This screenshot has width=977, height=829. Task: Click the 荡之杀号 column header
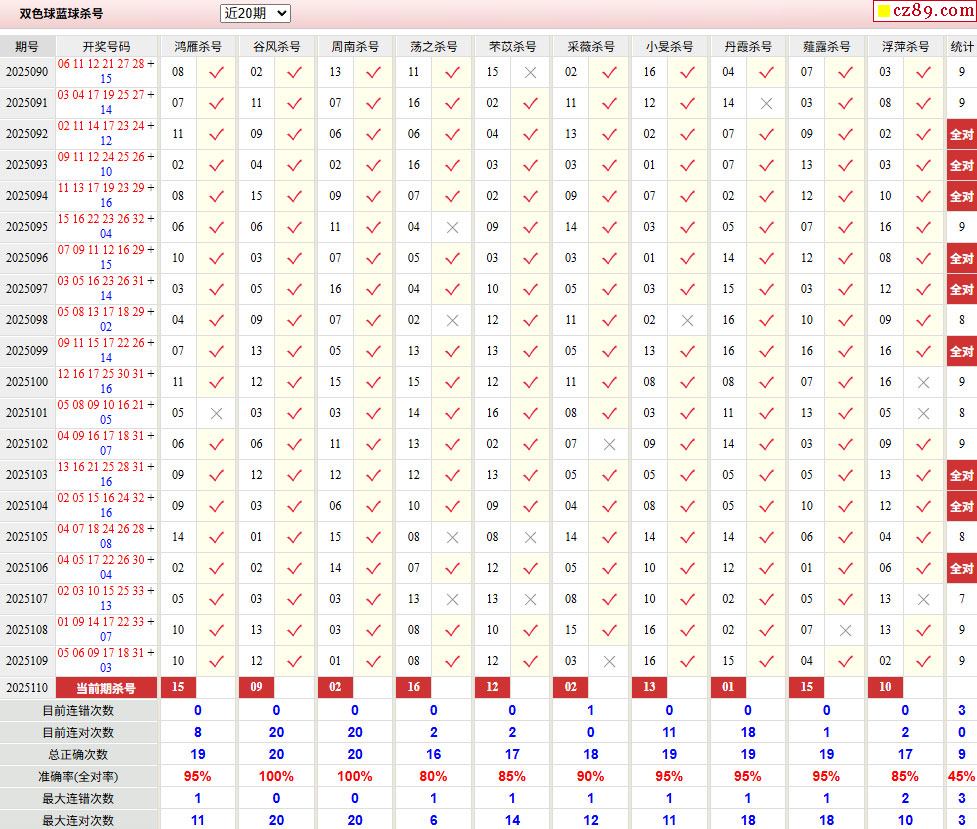click(x=434, y=47)
